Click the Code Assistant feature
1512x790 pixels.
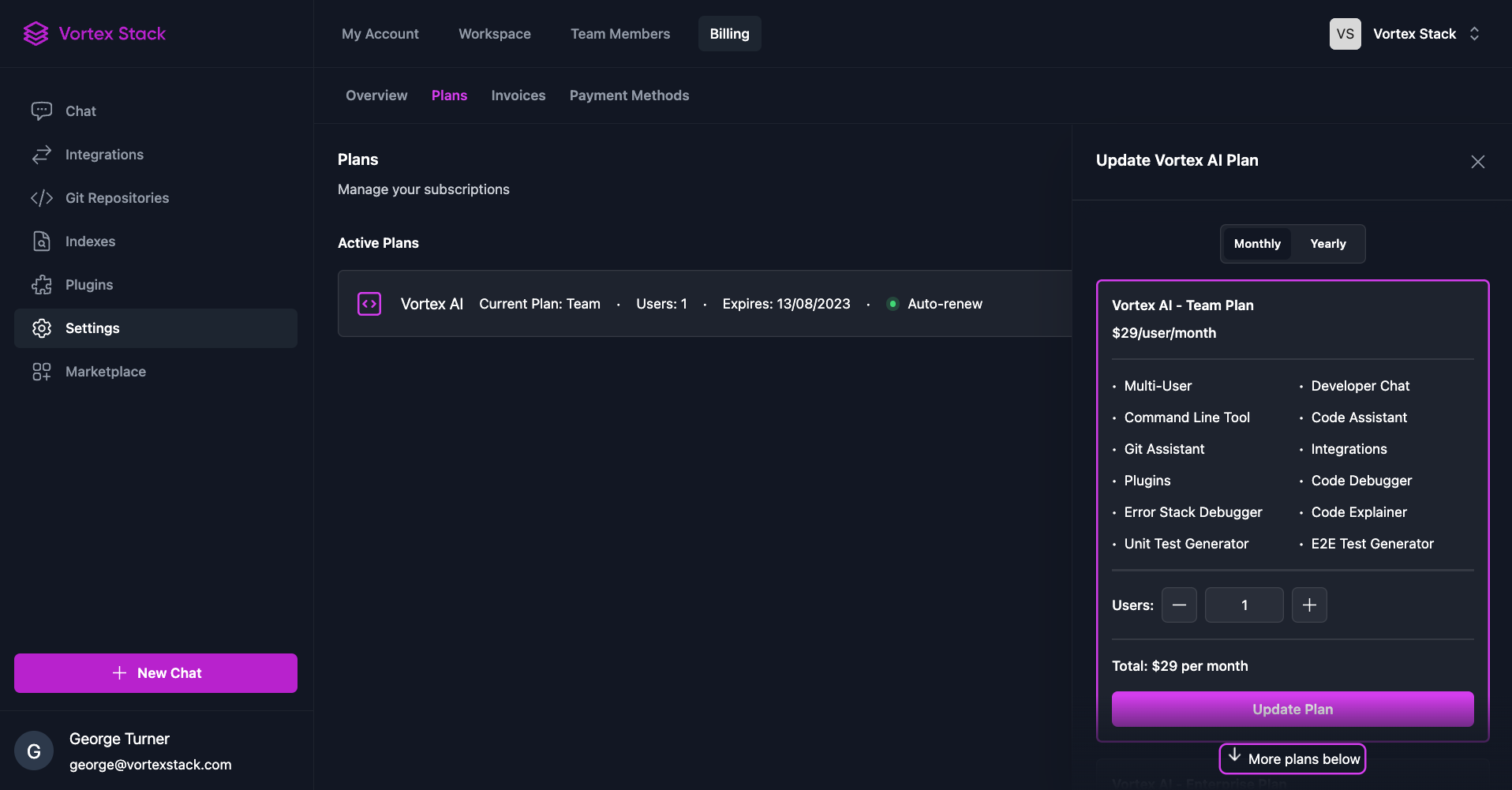(1359, 417)
